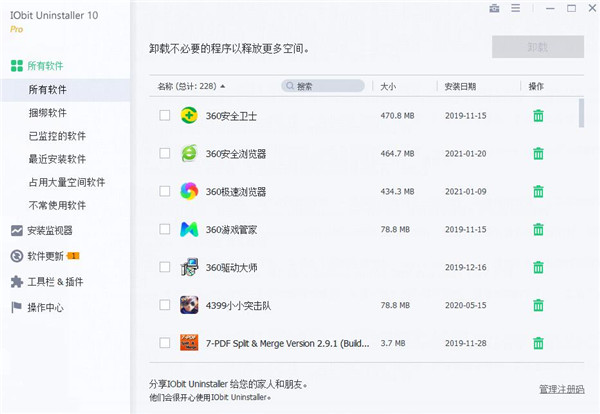600x414 pixels.
Task: Click the 安装监视器 chart icon
Action: pyautogui.click(x=17, y=231)
